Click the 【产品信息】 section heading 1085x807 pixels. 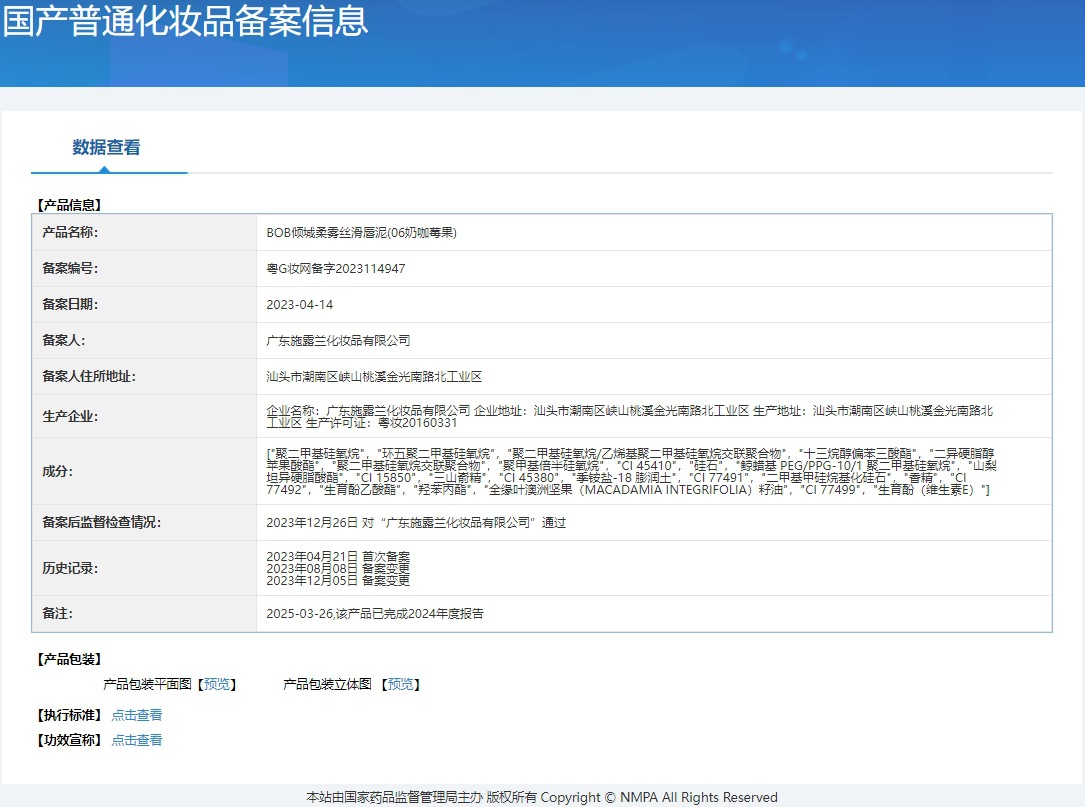click(x=69, y=205)
